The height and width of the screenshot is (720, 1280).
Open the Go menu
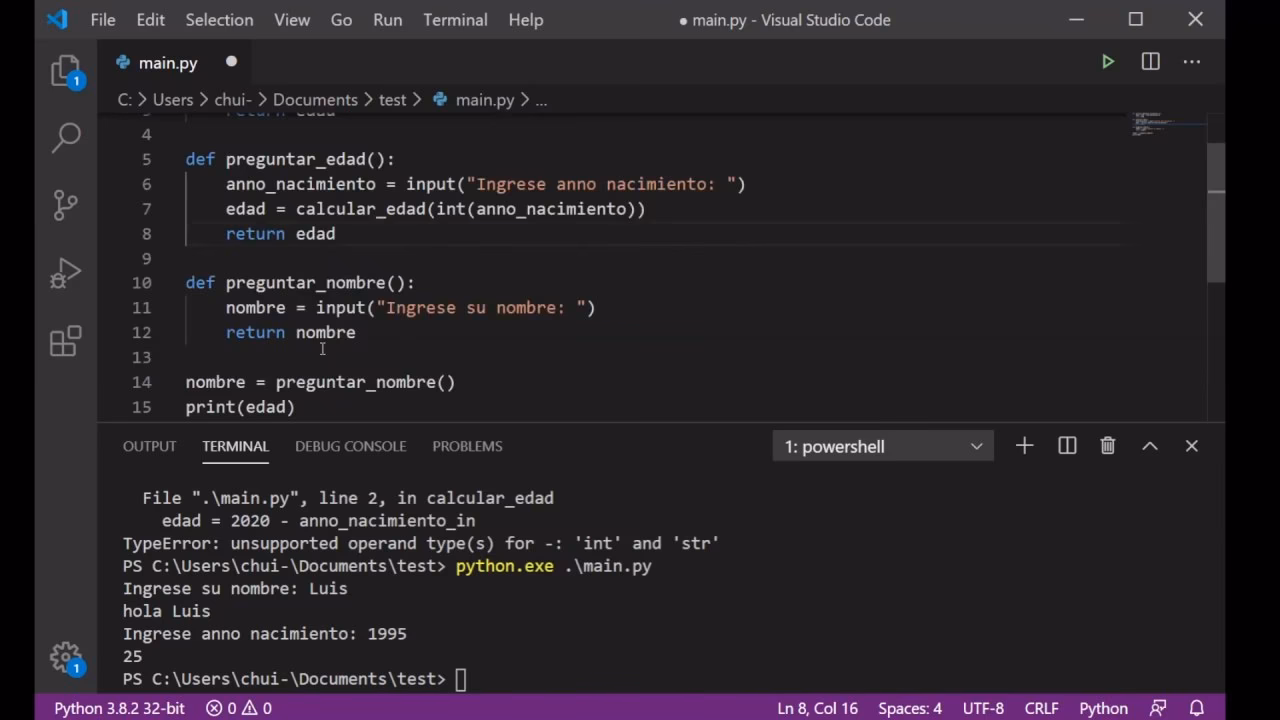(341, 20)
